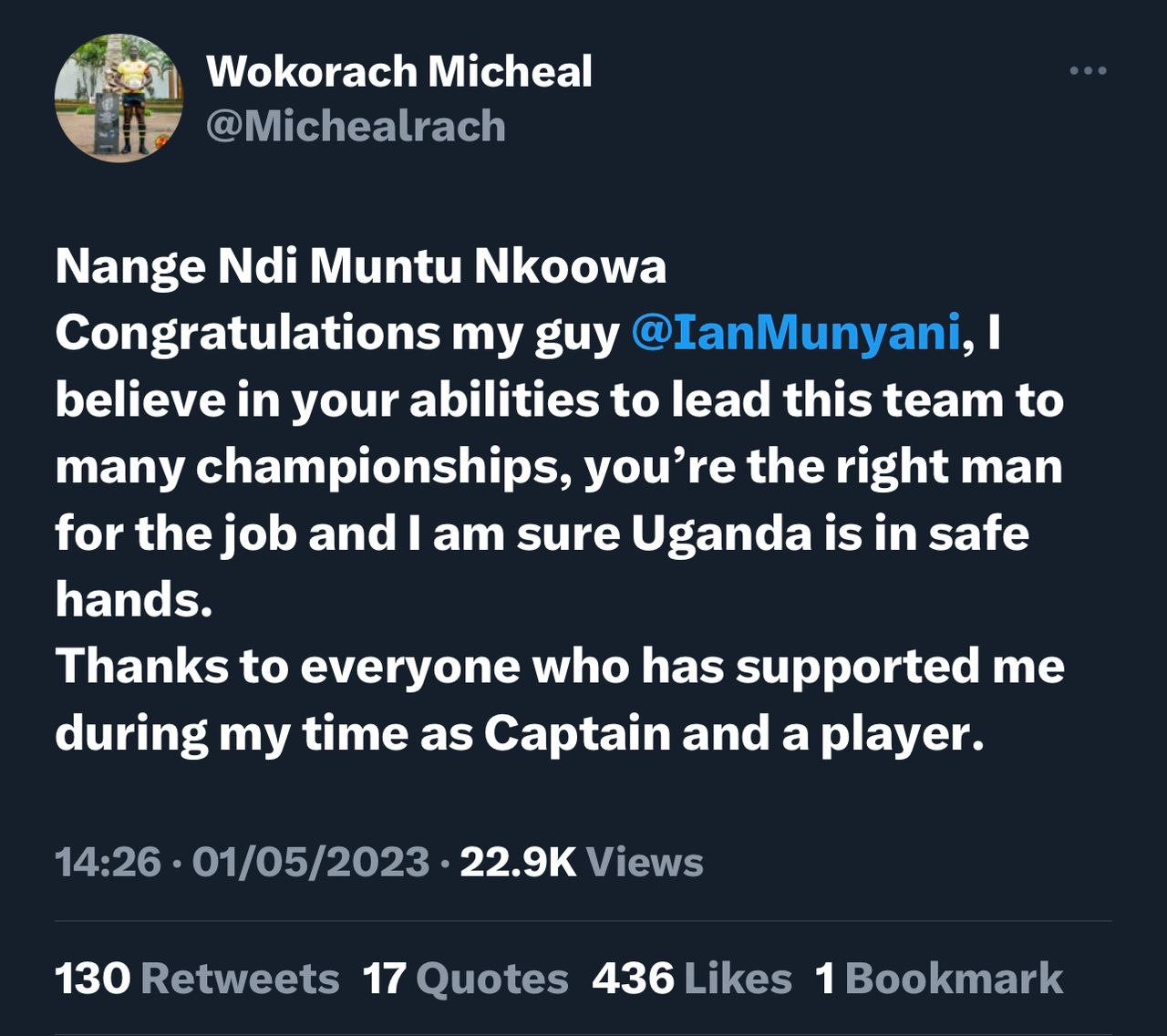Open the Likes list label
1167x1036 pixels.
738,979
